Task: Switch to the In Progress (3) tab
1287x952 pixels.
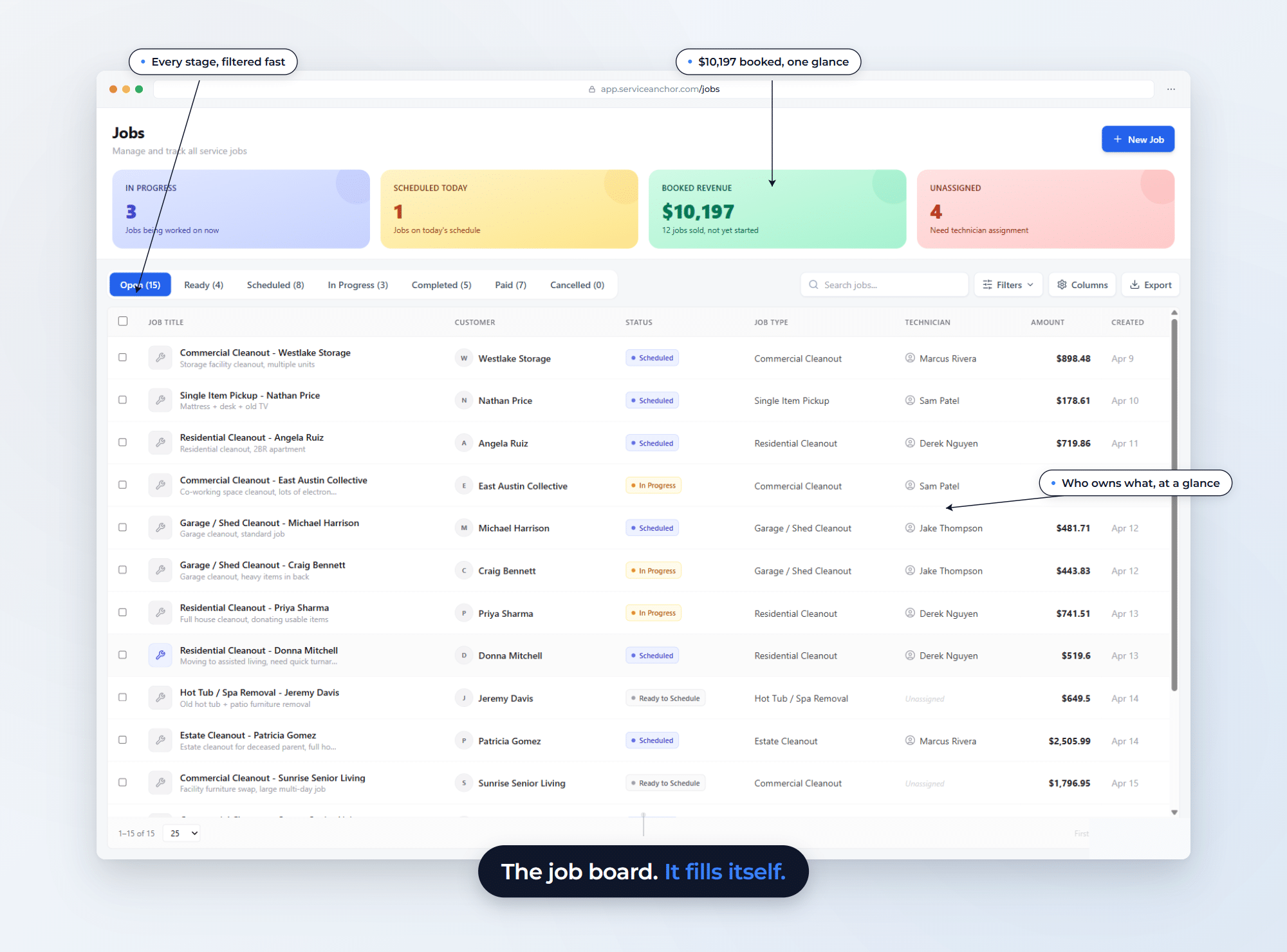Action: (x=358, y=285)
